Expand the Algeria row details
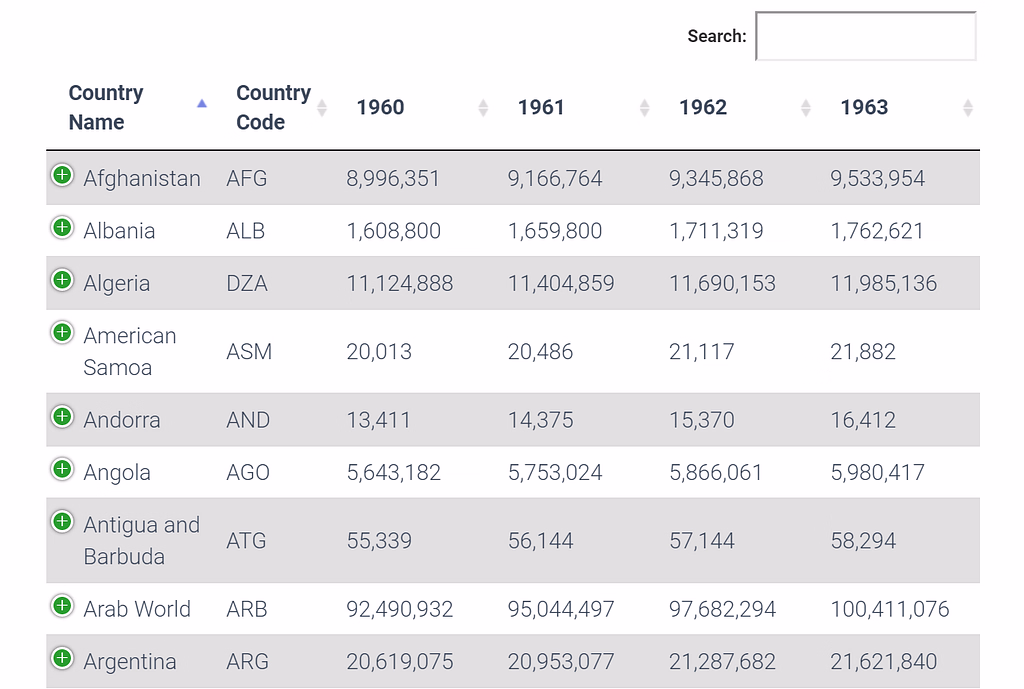The width and height of the screenshot is (1024, 689). (x=62, y=279)
